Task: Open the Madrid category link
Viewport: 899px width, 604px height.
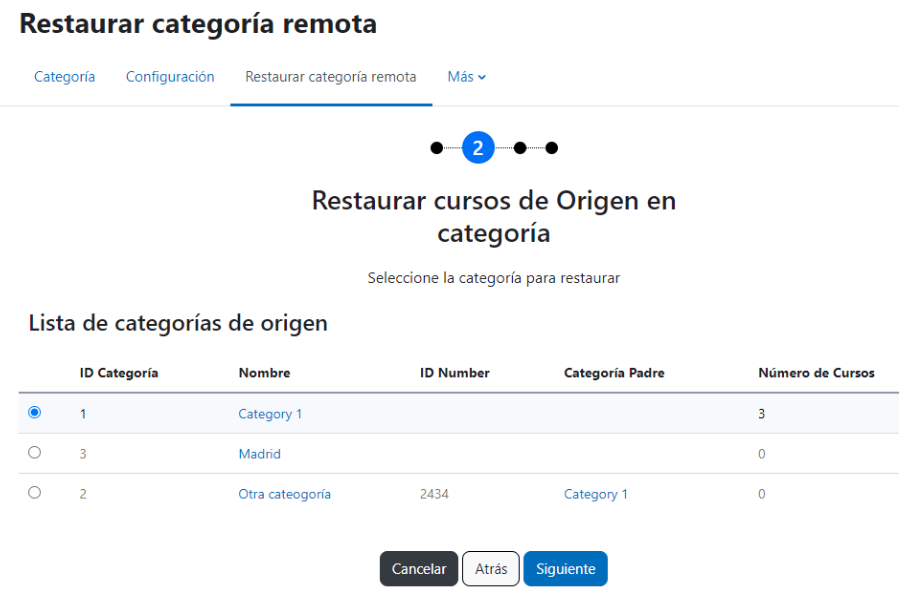Action: click(260, 454)
